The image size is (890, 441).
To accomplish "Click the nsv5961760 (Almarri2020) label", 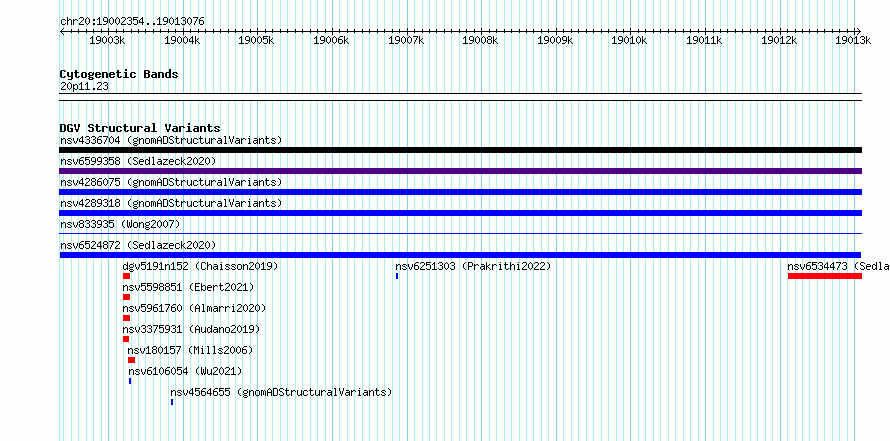I will tap(194, 308).
